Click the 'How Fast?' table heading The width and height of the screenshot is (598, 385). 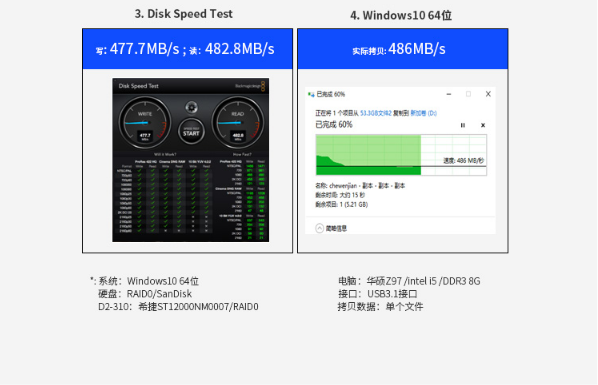point(242,155)
